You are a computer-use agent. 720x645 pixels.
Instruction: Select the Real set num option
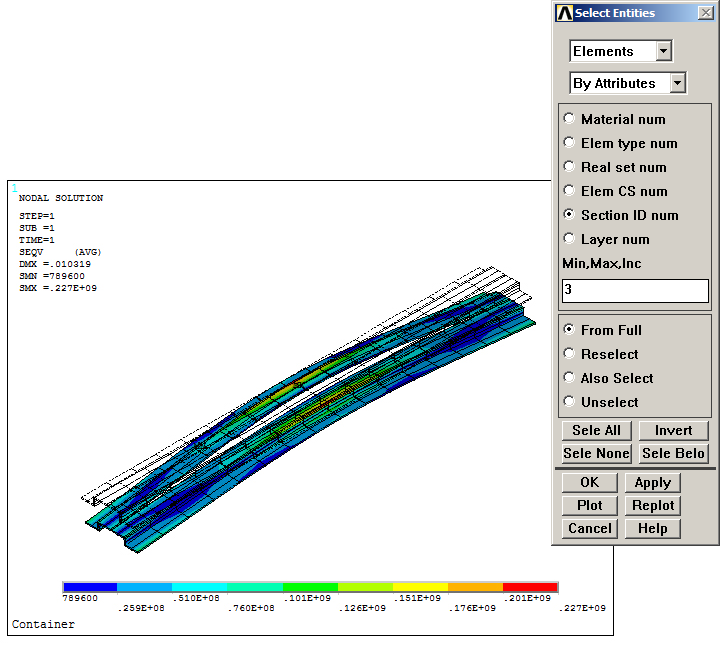click(570, 167)
